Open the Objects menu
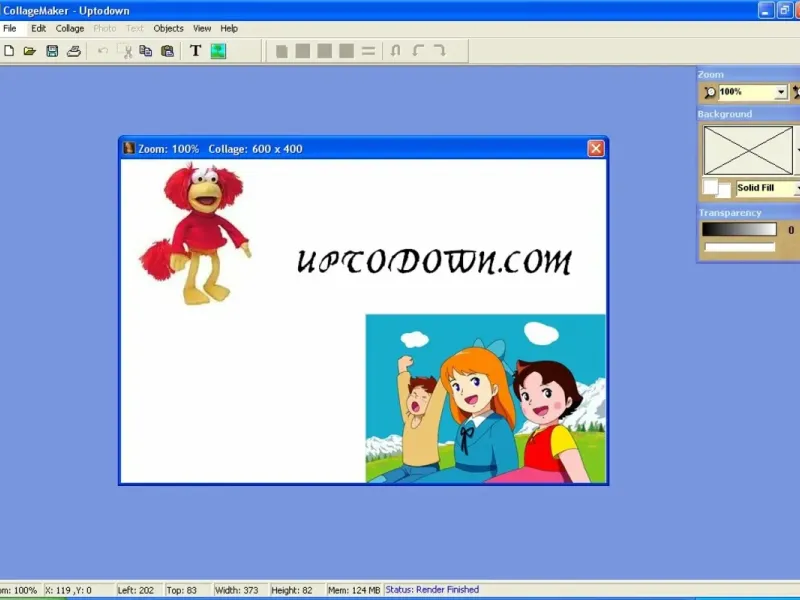Screen dimensions: 800x600 pos(168,29)
